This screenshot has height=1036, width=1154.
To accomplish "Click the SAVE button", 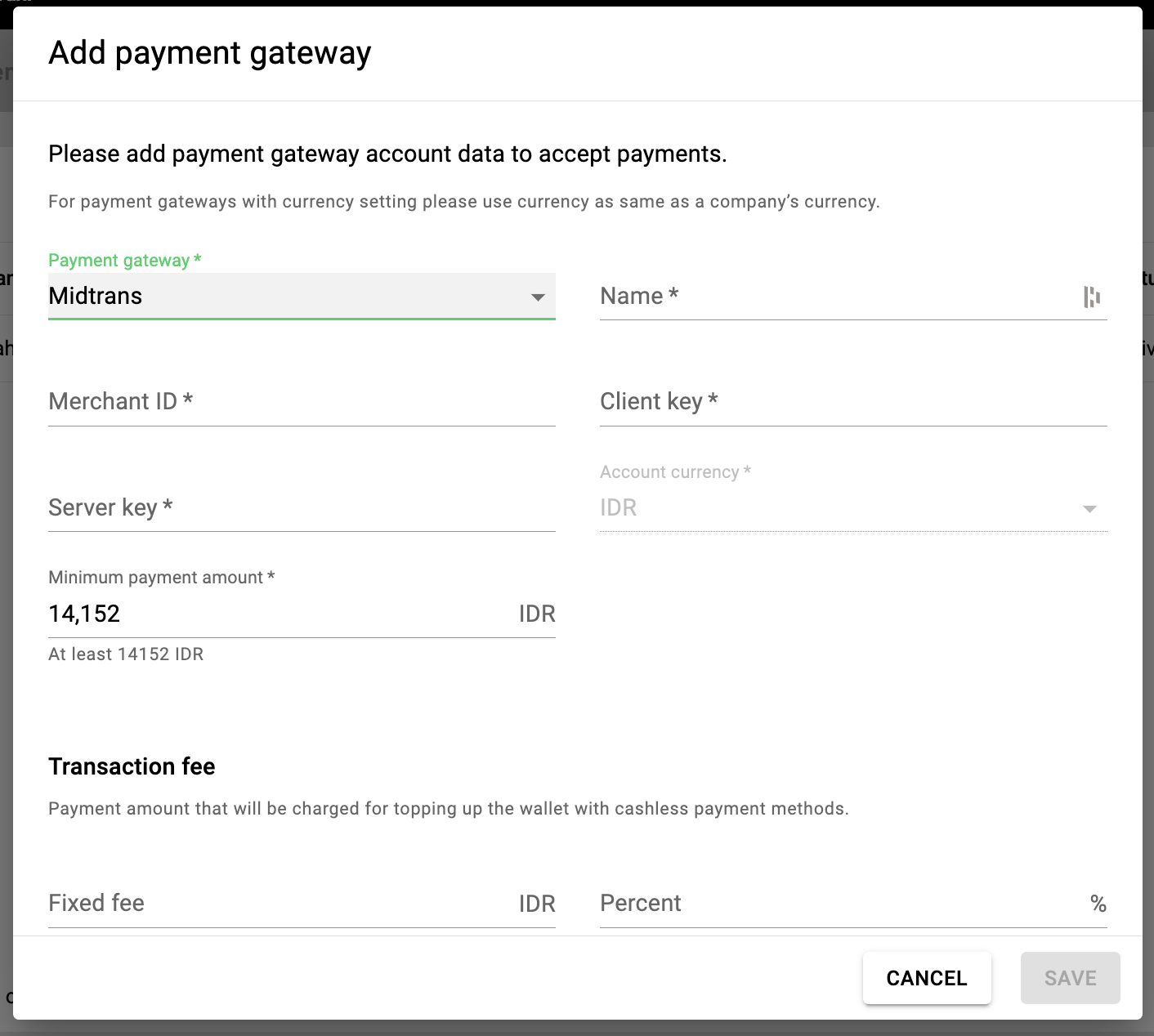I will pos(1070,978).
